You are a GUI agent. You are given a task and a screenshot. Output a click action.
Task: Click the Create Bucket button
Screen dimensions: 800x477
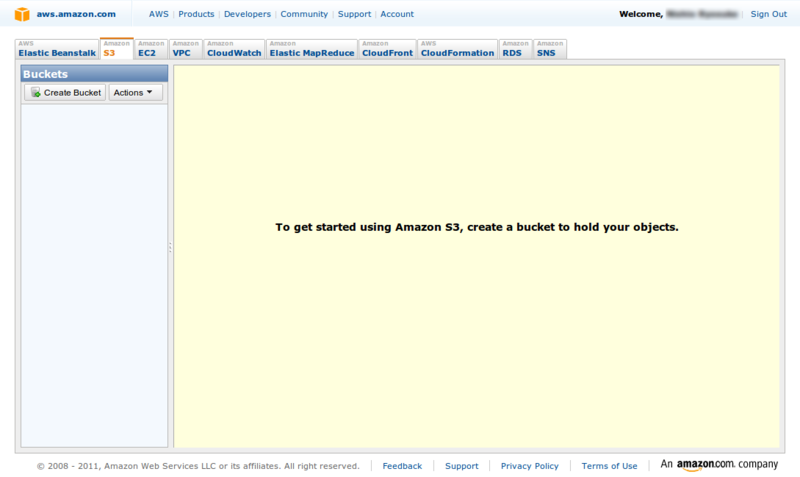click(65, 92)
